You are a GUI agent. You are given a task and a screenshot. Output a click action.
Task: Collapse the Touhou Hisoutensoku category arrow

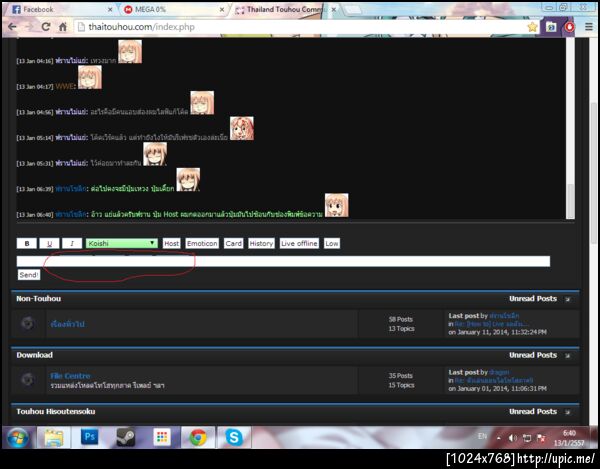(568, 412)
